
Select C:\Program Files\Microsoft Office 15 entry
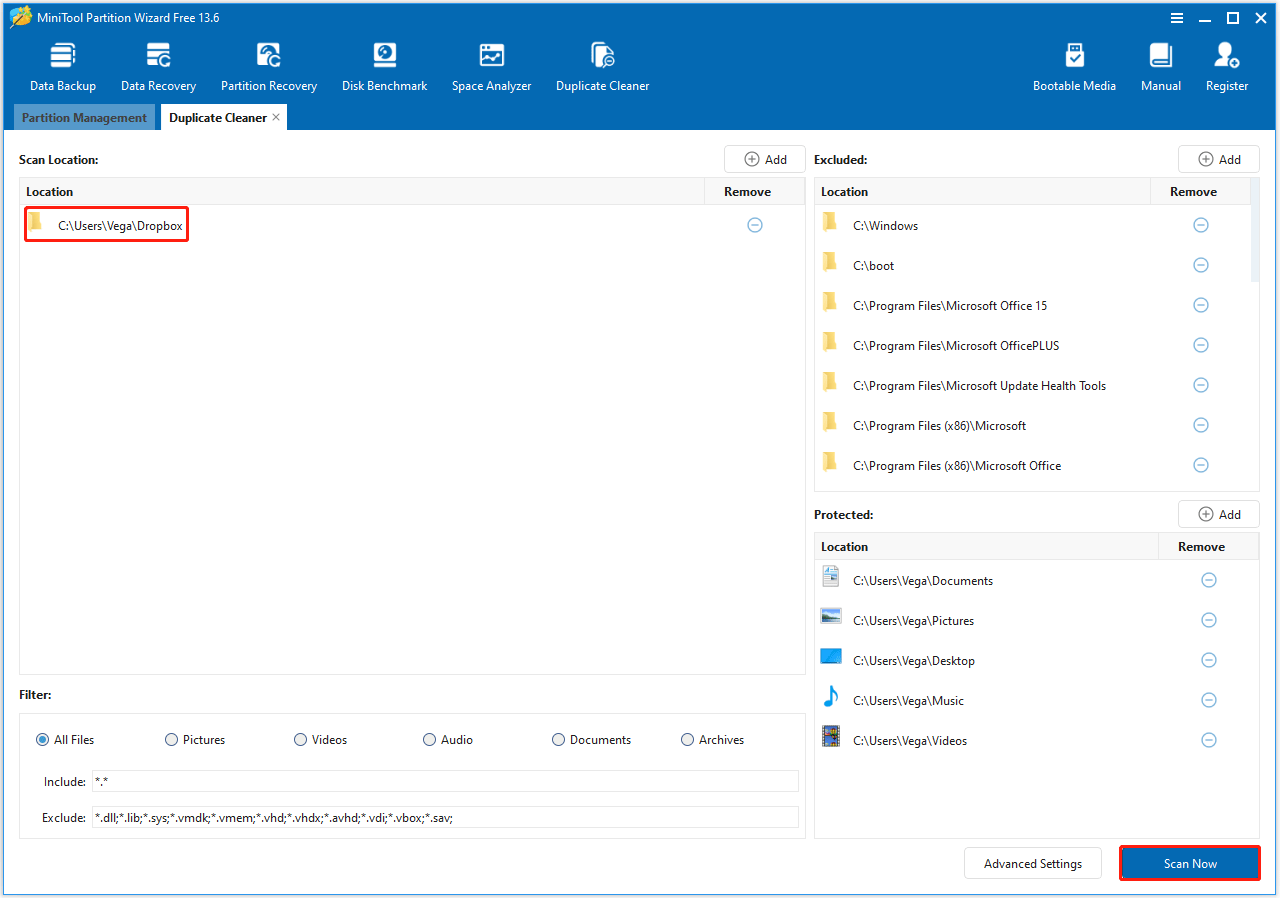(x=1033, y=305)
